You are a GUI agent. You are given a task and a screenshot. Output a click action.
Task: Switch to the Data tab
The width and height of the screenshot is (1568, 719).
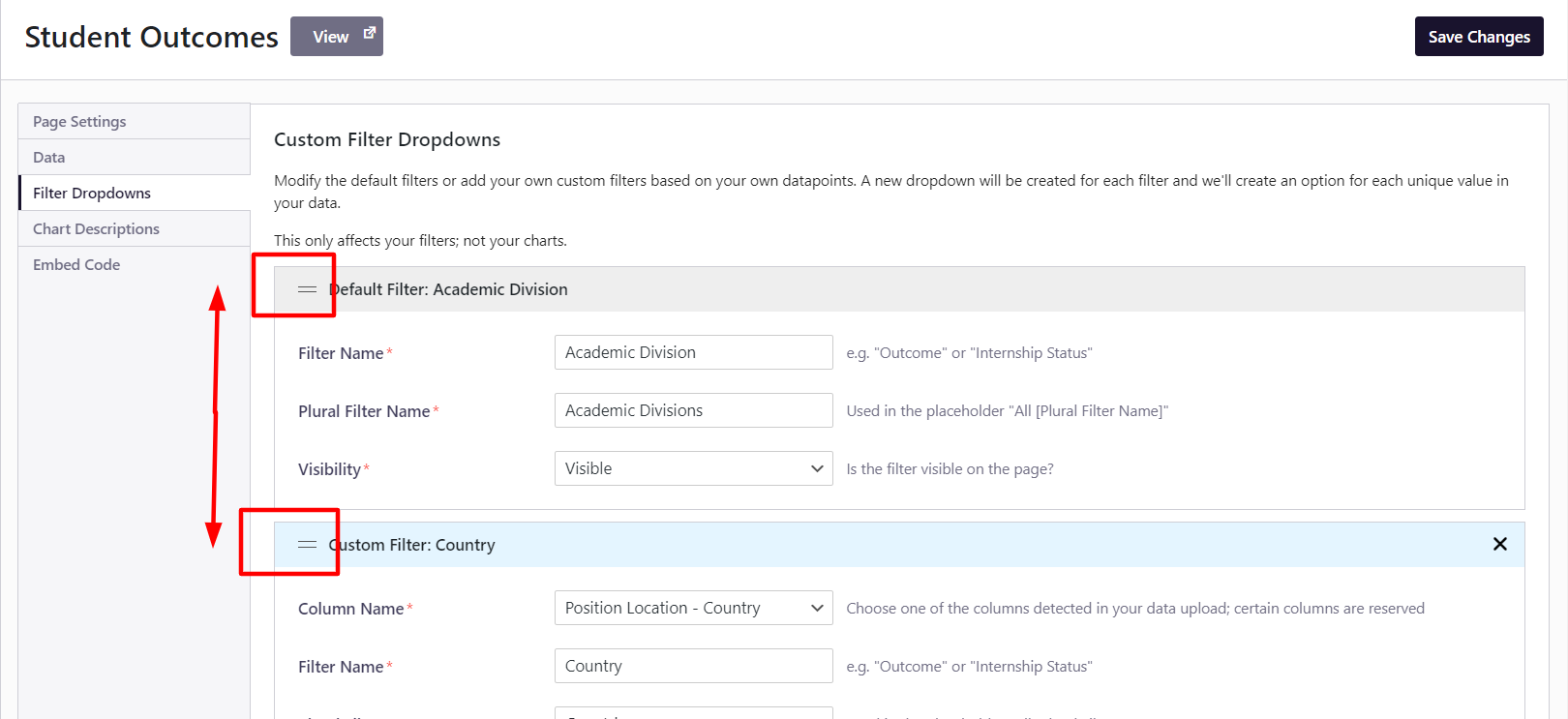tap(49, 158)
